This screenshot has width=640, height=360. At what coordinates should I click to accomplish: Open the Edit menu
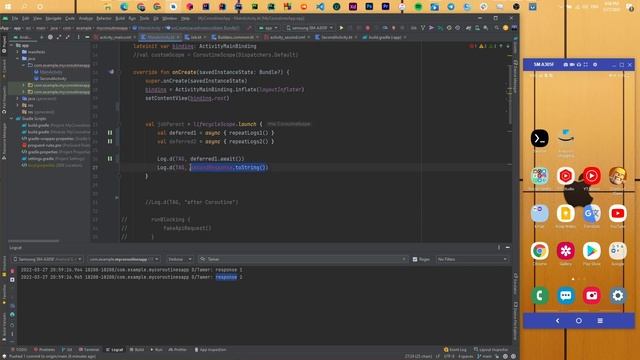pyautogui.click(x=26, y=18)
